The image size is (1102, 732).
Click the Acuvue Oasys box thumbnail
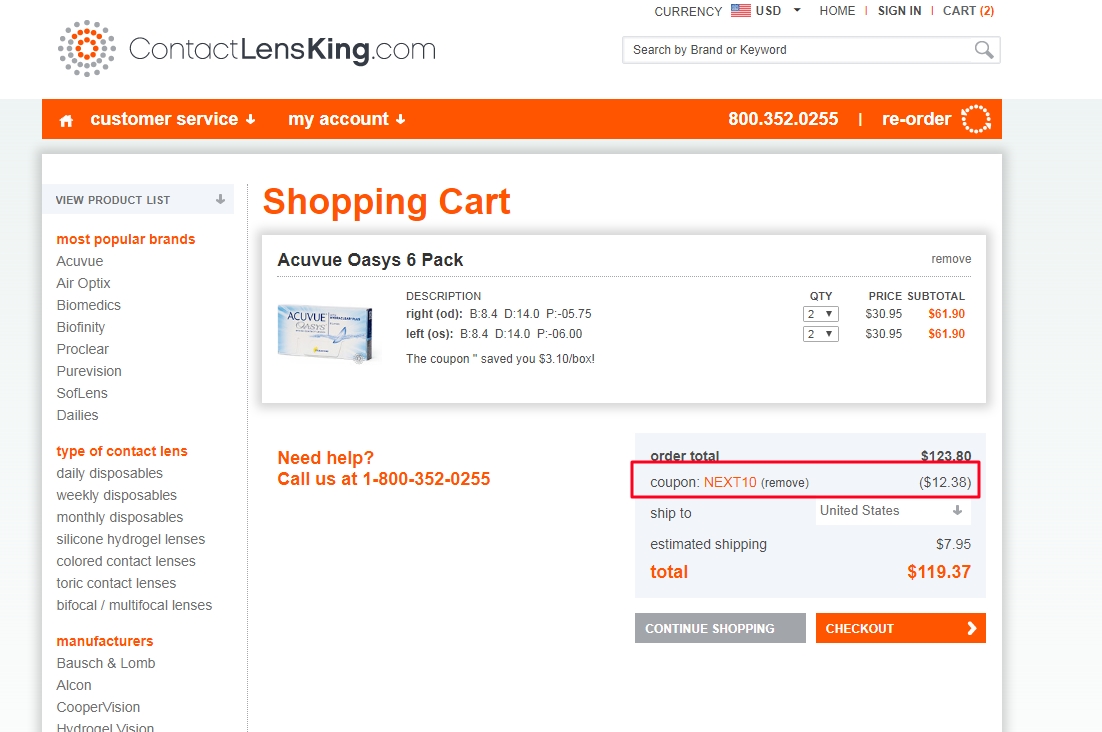(325, 333)
